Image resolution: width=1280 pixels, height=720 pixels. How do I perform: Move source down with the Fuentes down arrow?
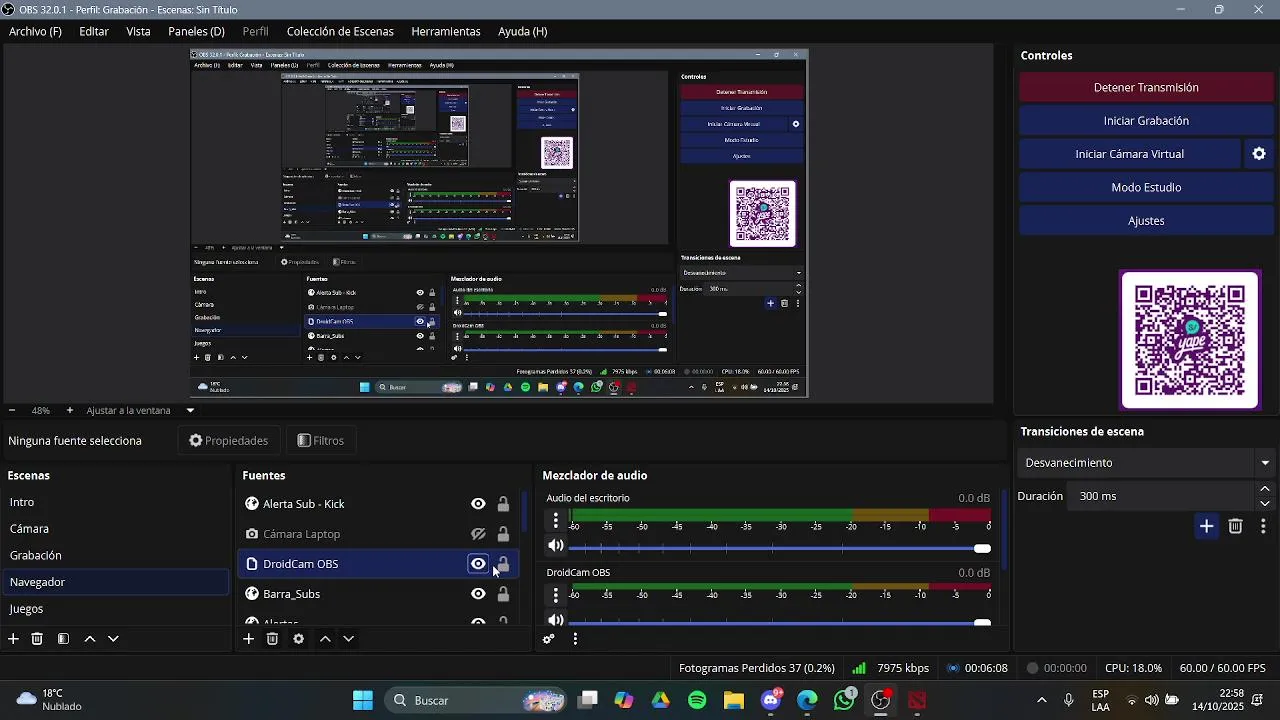(x=348, y=639)
